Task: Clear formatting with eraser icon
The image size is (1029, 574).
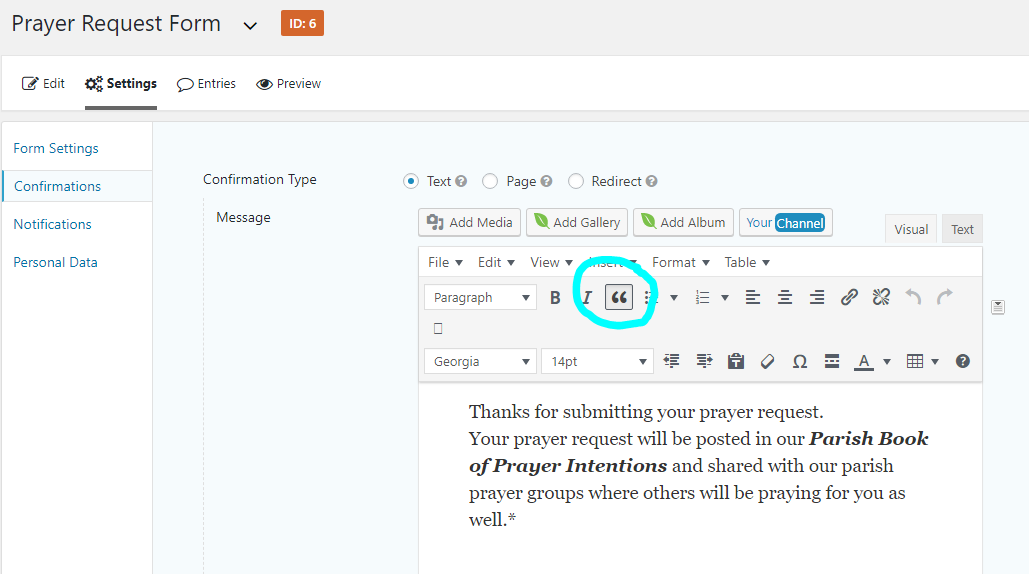Action: click(x=768, y=361)
